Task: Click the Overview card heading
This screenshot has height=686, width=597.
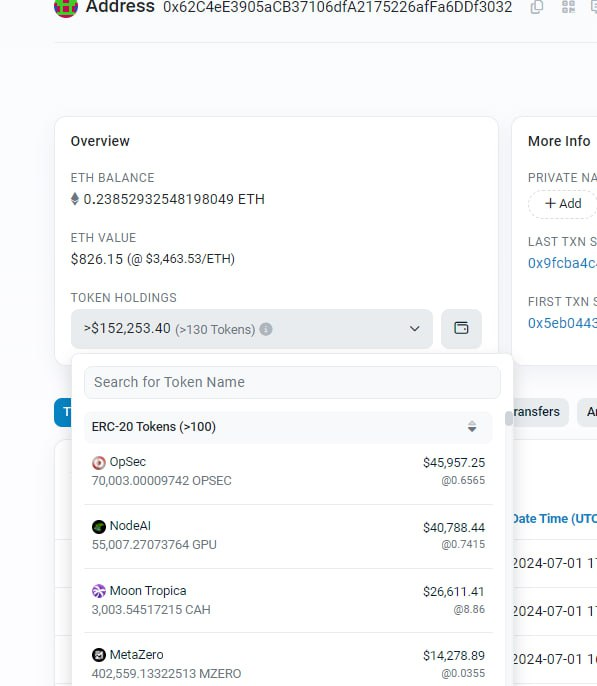Action: (100, 141)
